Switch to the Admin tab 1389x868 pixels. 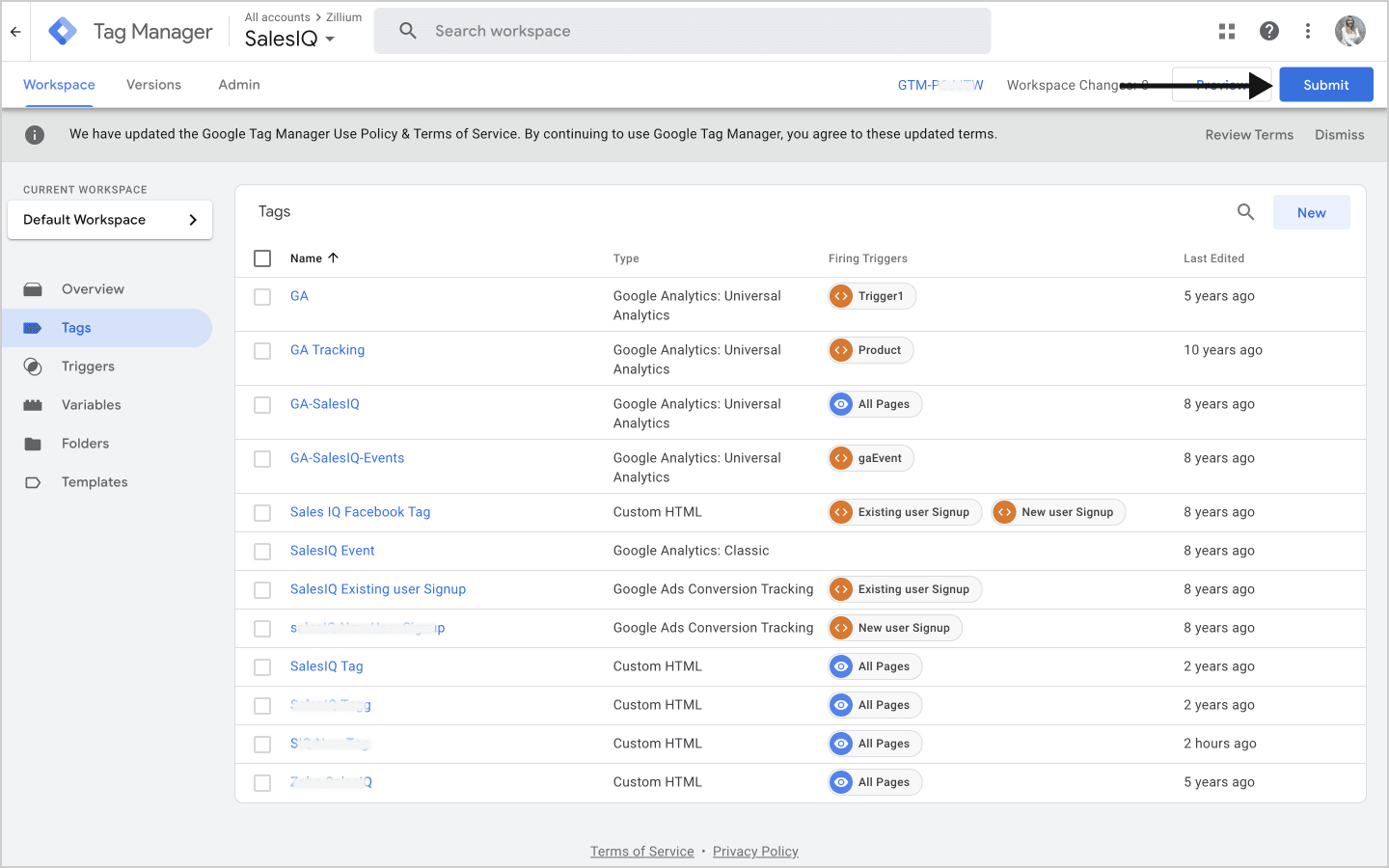(239, 85)
